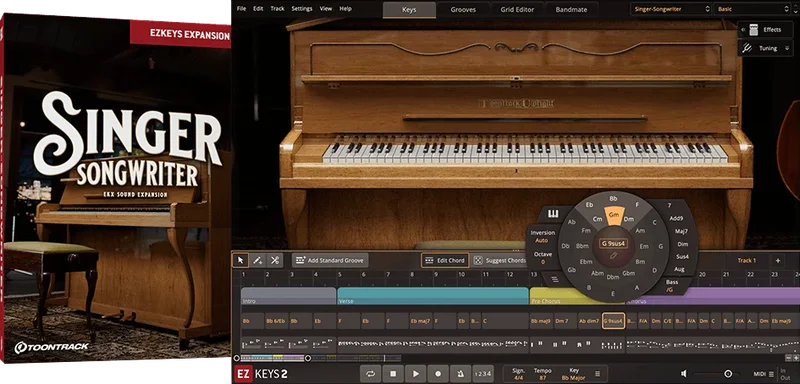Image resolution: width=800 pixels, height=384 pixels.
Task: Add a new track with the plus button
Action: (x=778, y=261)
